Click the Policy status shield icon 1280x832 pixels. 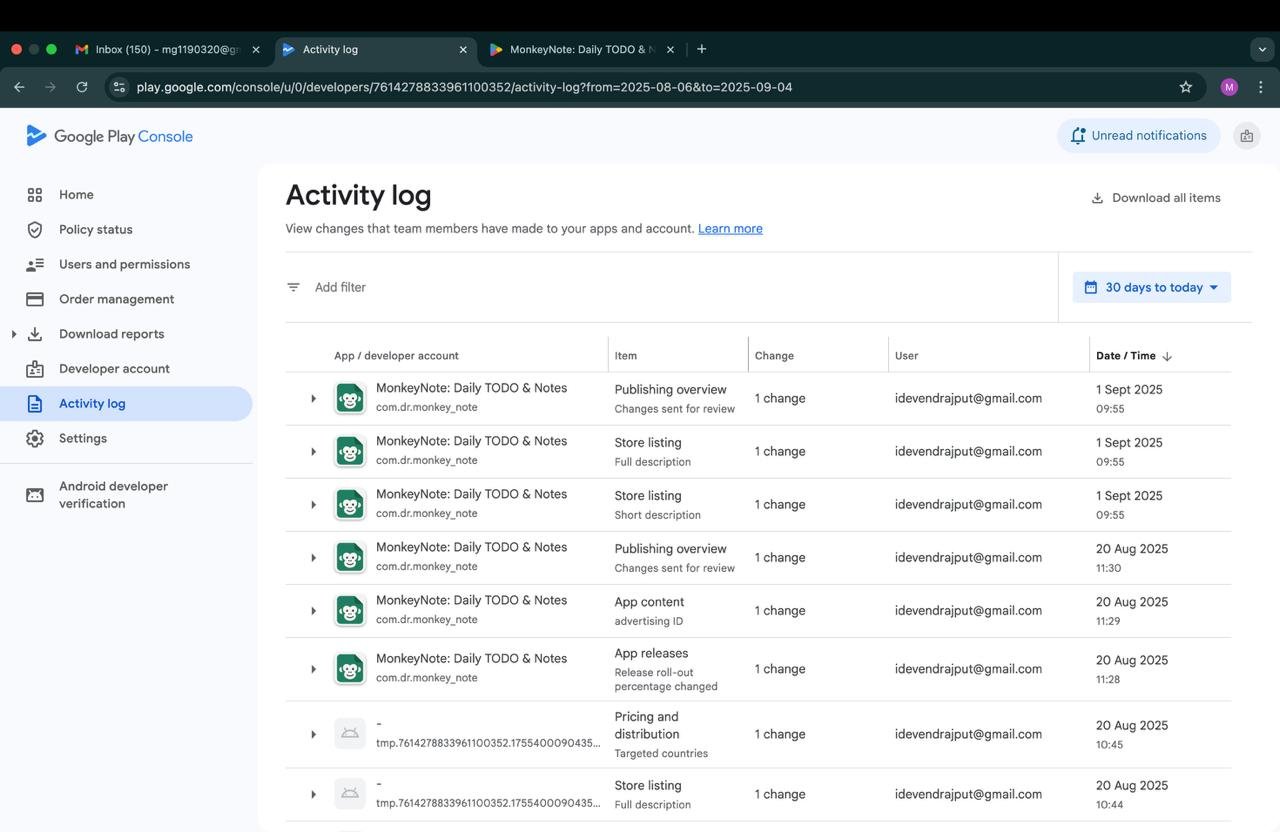point(35,230)
